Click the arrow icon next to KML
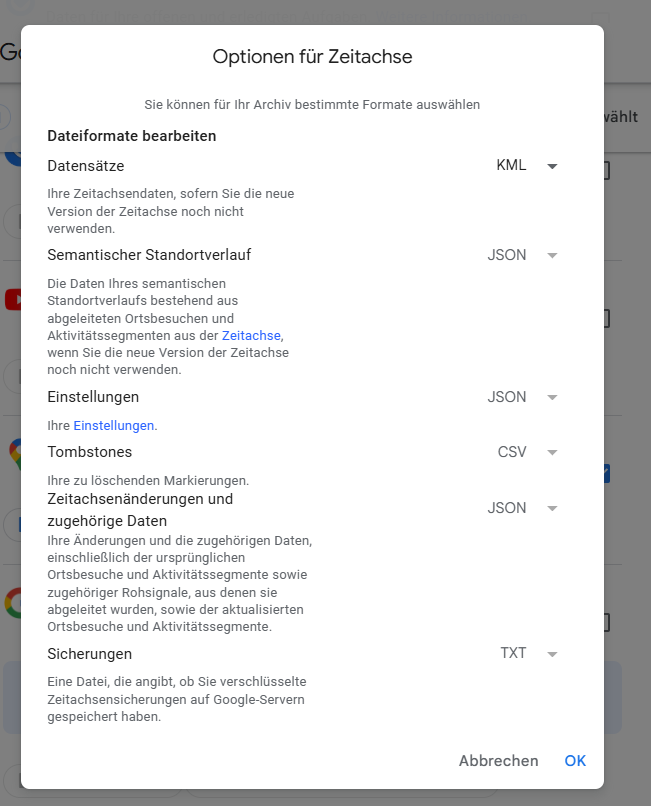 coord(552,166)
